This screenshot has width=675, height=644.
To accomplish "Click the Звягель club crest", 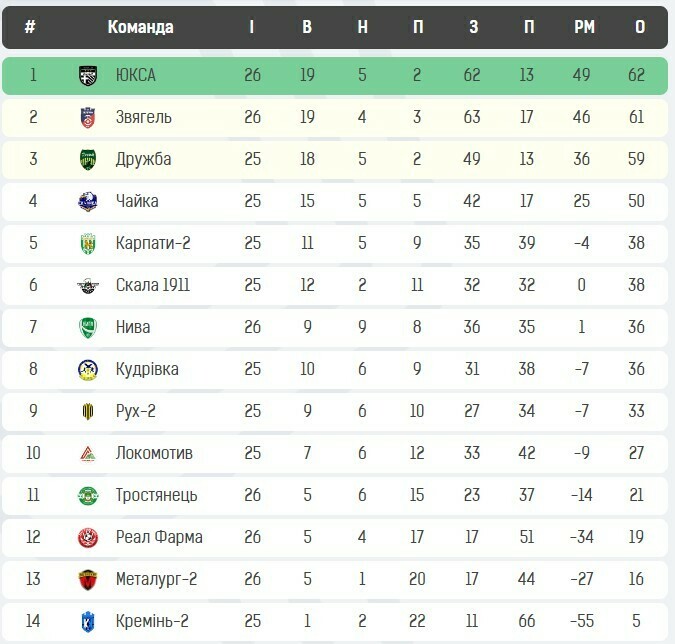I will (88, 117).
